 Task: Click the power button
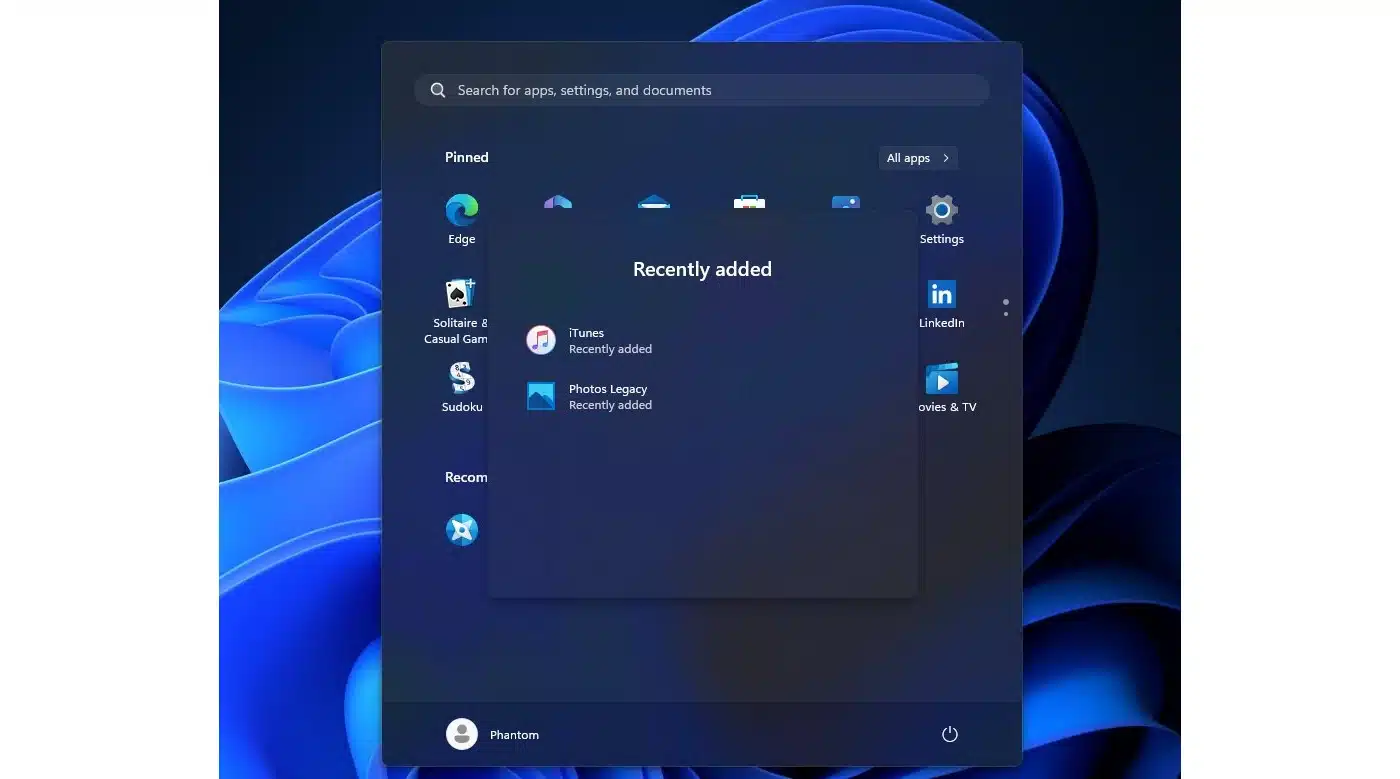pos(949,734)
